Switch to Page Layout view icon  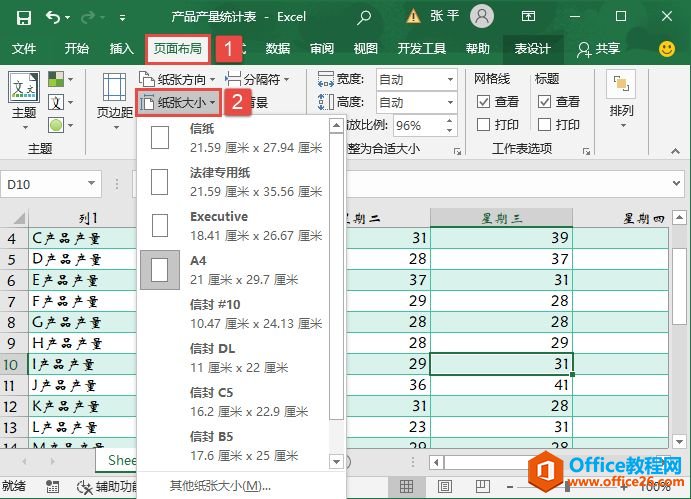[445, 486]
